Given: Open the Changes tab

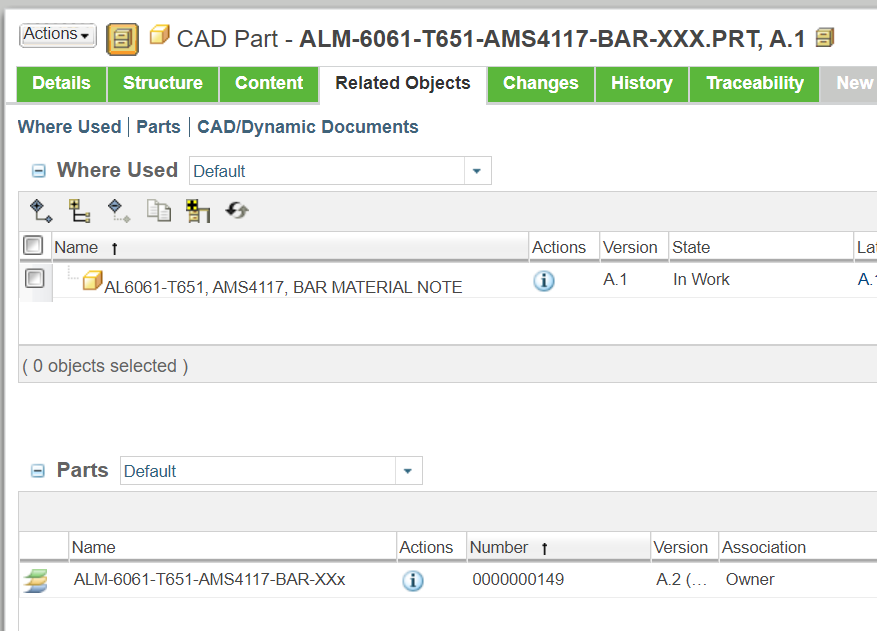Looking at the screenshot, I should point(540,84).
